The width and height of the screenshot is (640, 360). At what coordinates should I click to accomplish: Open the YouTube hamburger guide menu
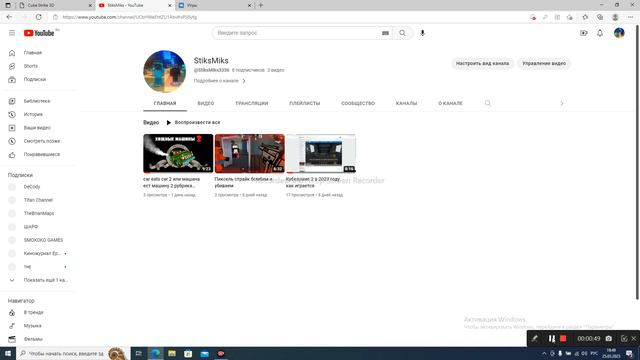pos(12,33)
